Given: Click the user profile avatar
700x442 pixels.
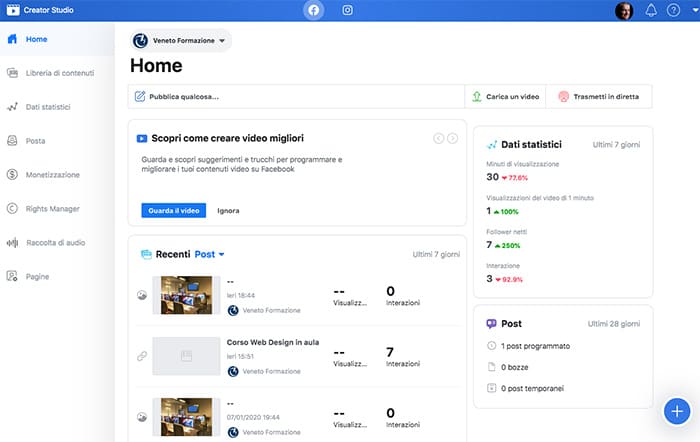Looking at the screenshot, I should pyautogui.click(x=624, y=11).
